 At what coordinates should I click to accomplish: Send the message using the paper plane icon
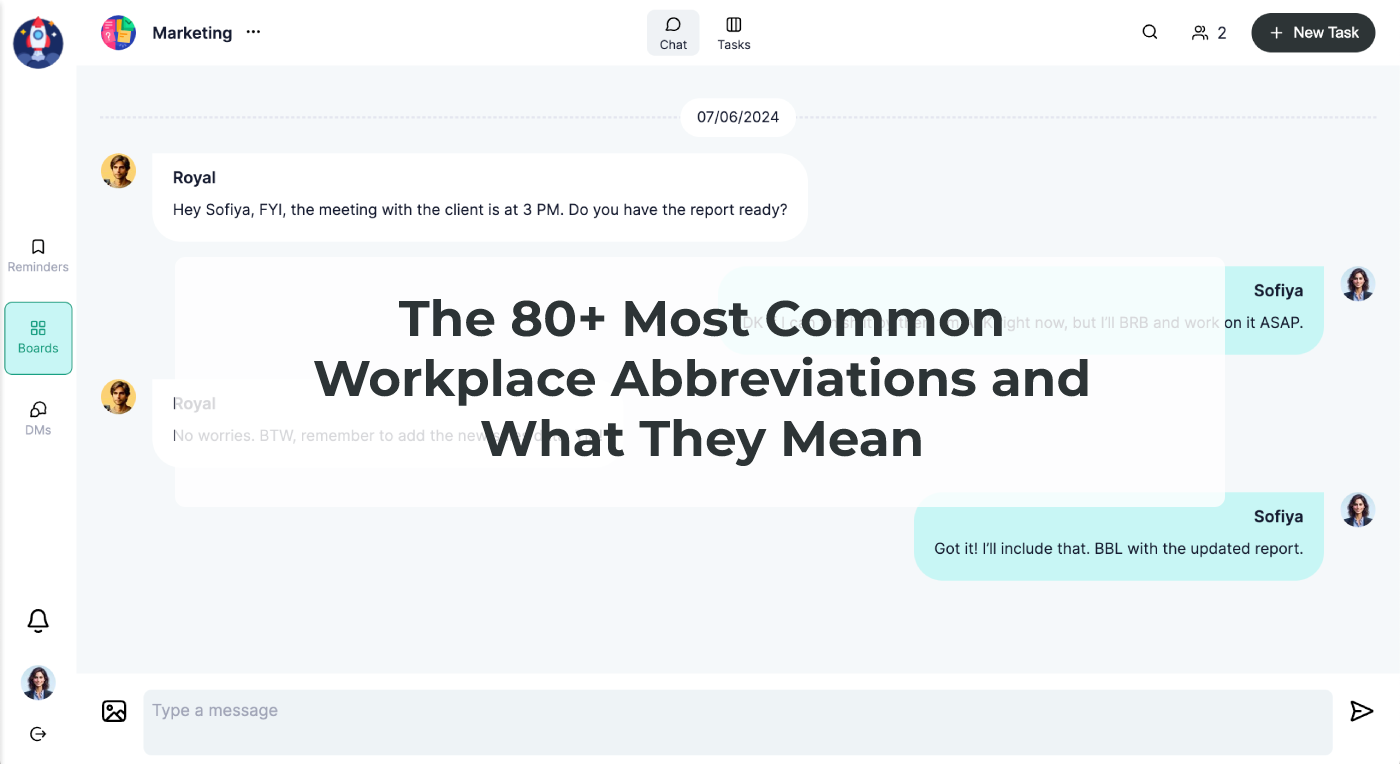point(1361,711)
